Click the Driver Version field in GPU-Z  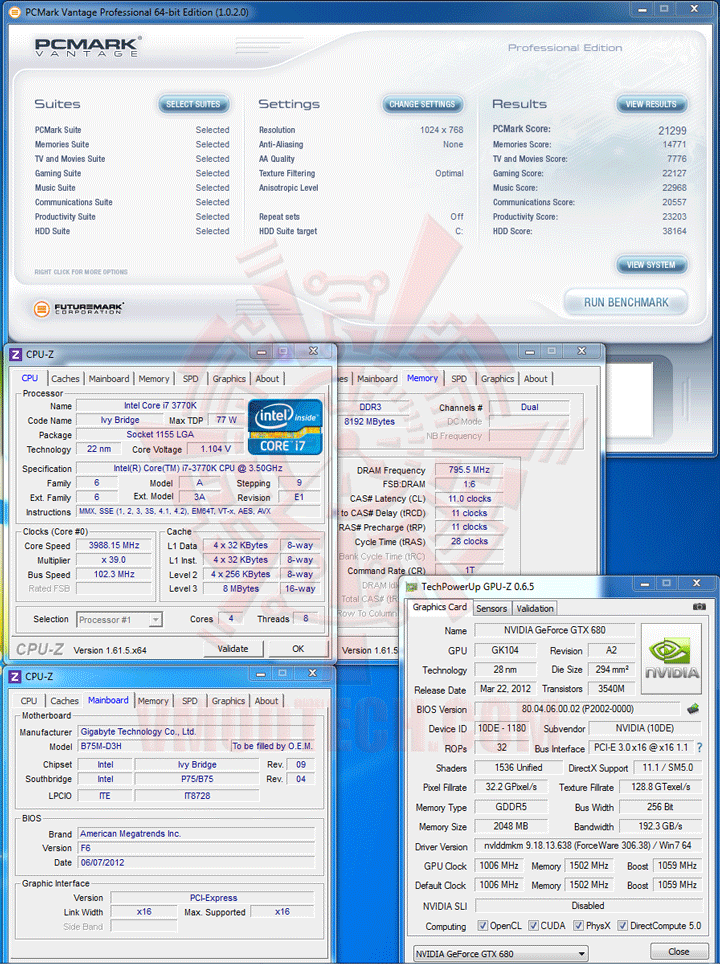point(588,846)
